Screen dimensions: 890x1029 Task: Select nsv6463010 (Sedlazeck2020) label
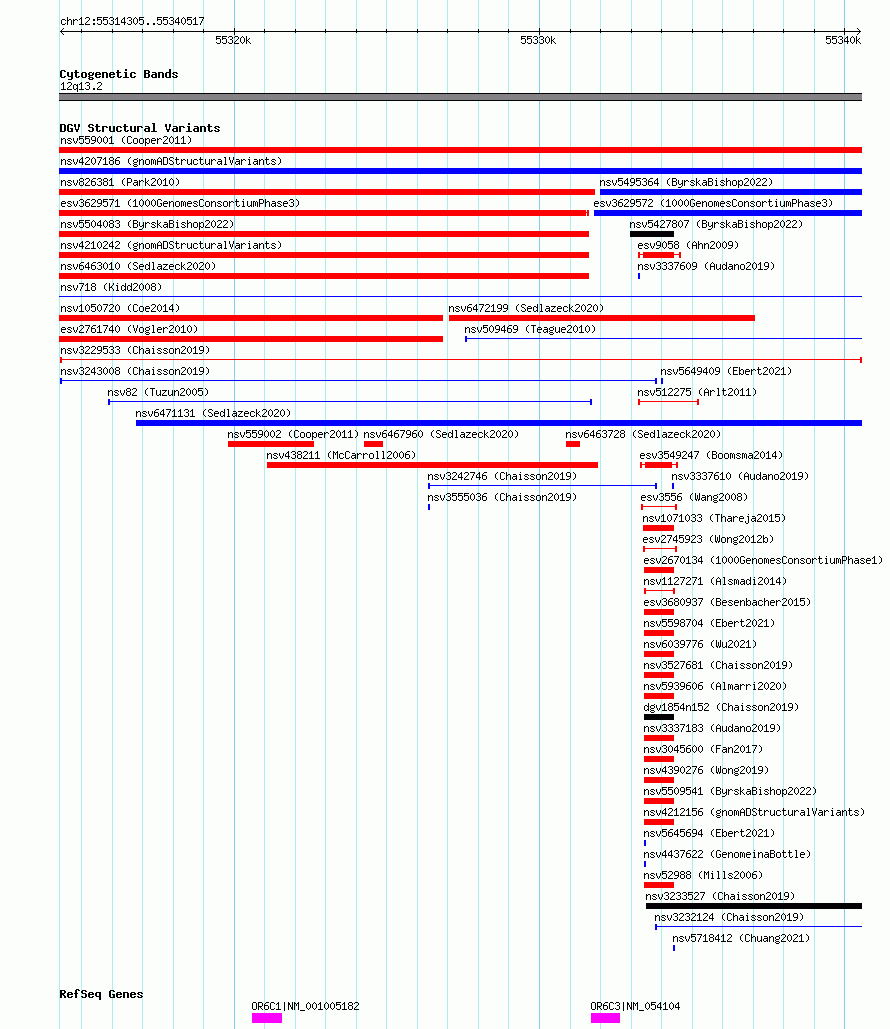(138, 266)
